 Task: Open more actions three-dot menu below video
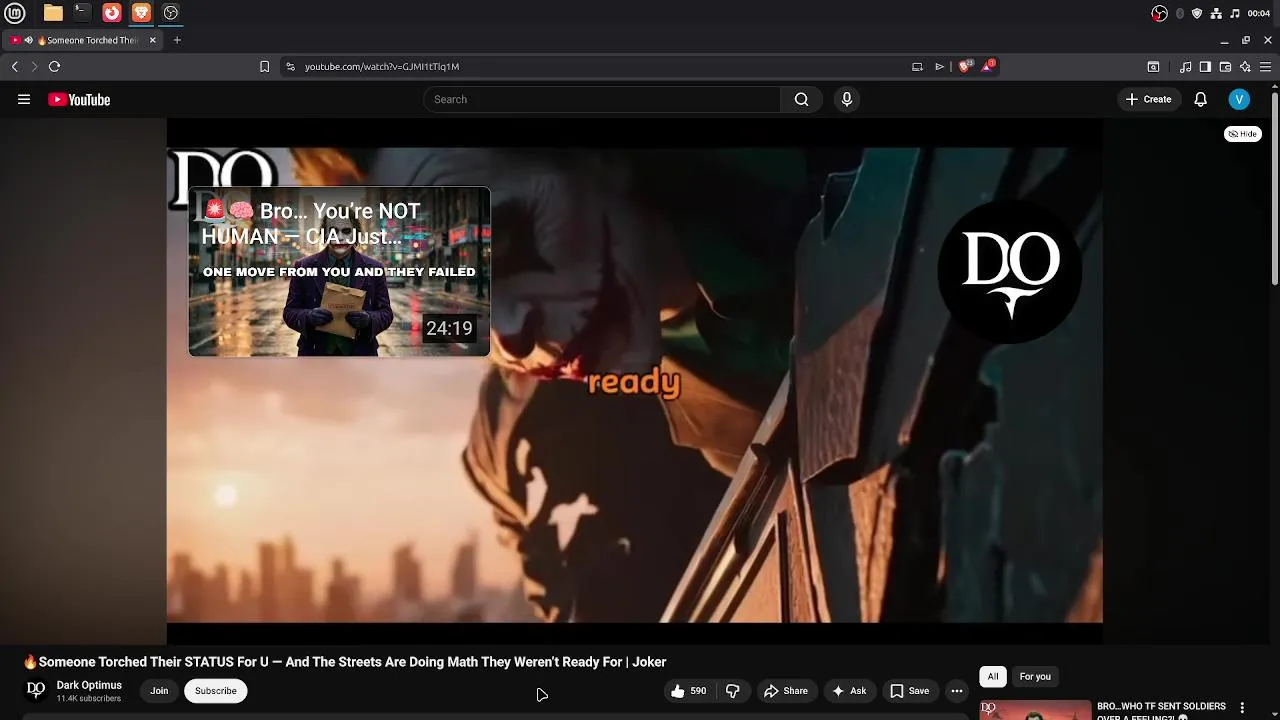(957, 691)
